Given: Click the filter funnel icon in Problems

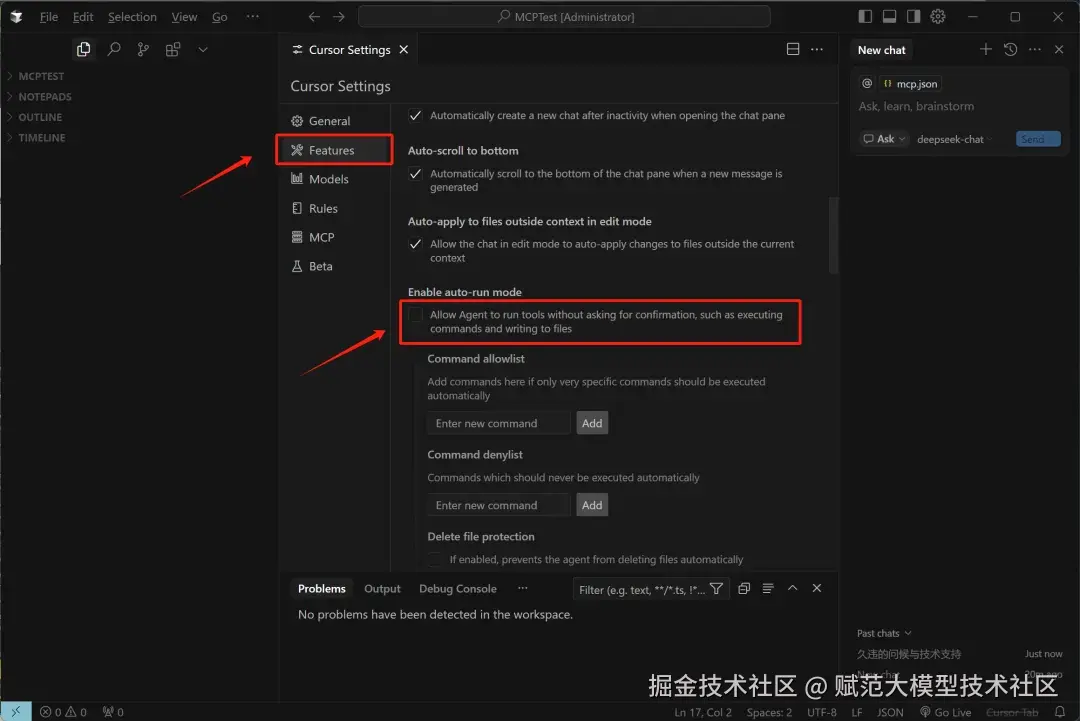Looking at the screenshot, I should [716, 589].
